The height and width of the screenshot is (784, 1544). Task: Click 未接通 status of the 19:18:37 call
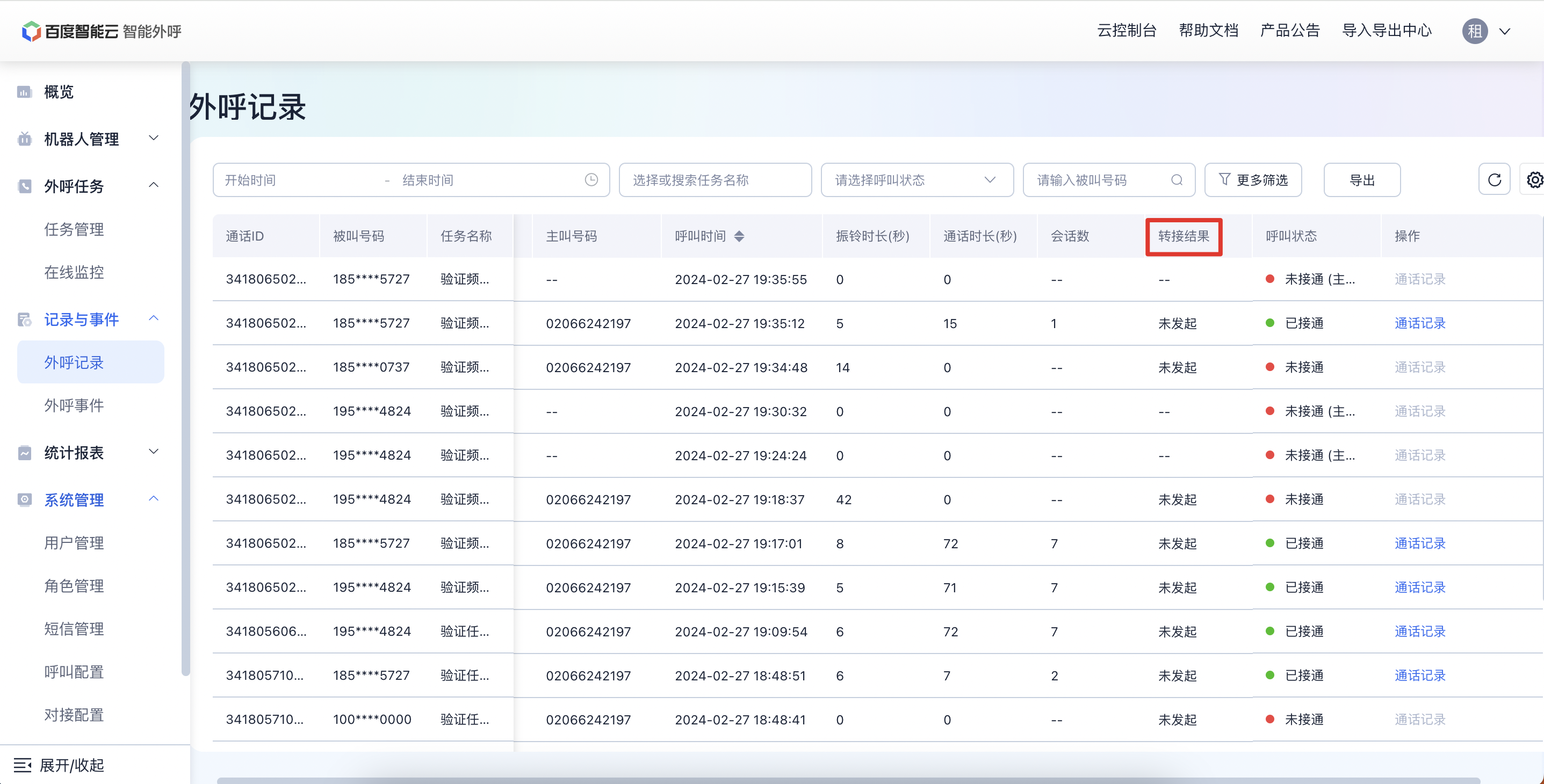pos(1304,499)
